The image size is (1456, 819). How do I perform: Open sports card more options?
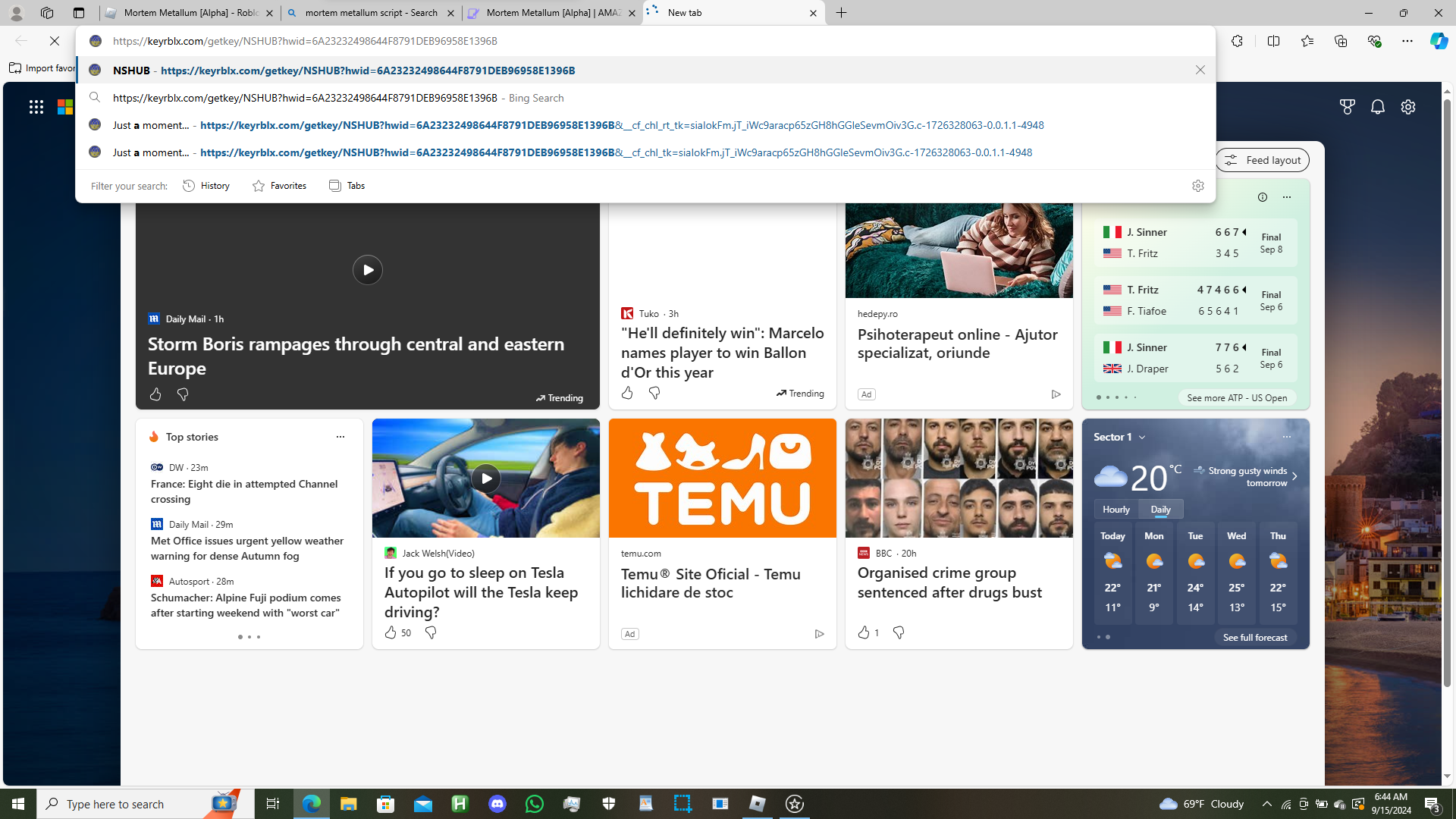(x=1286, y=197)
